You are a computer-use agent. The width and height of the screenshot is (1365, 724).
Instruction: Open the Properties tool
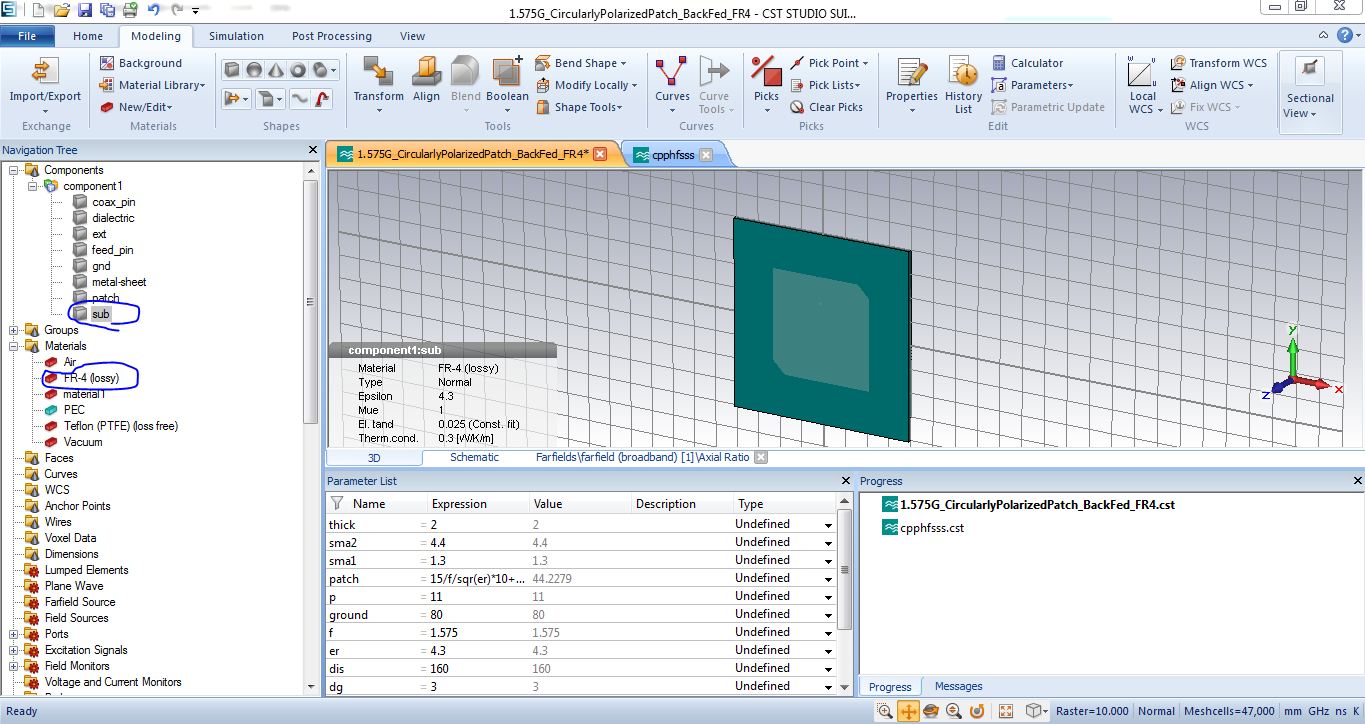(x=912, y=85)
